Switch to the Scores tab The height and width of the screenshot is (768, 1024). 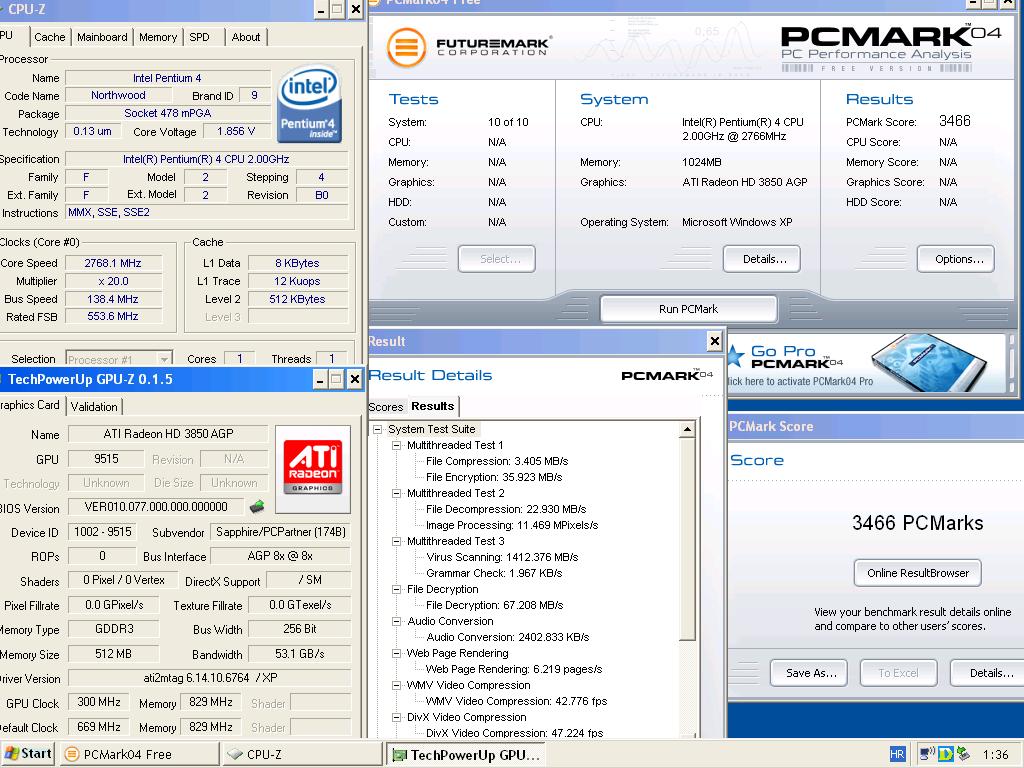click(x=386, y=407)
